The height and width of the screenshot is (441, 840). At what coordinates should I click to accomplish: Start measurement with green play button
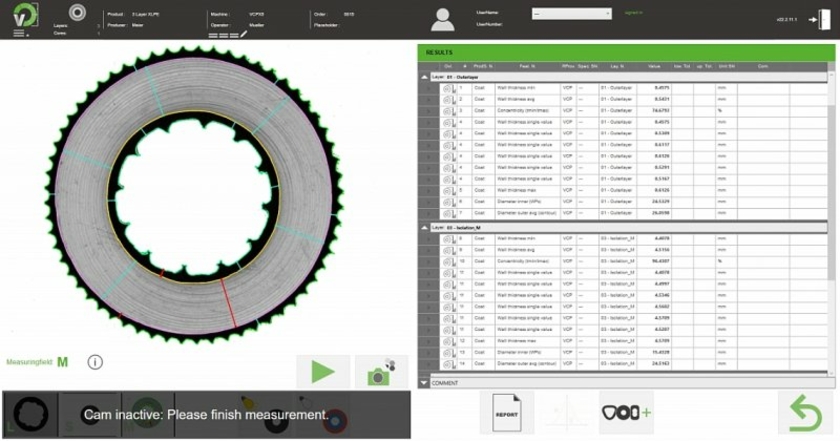[x=323, y=371]
